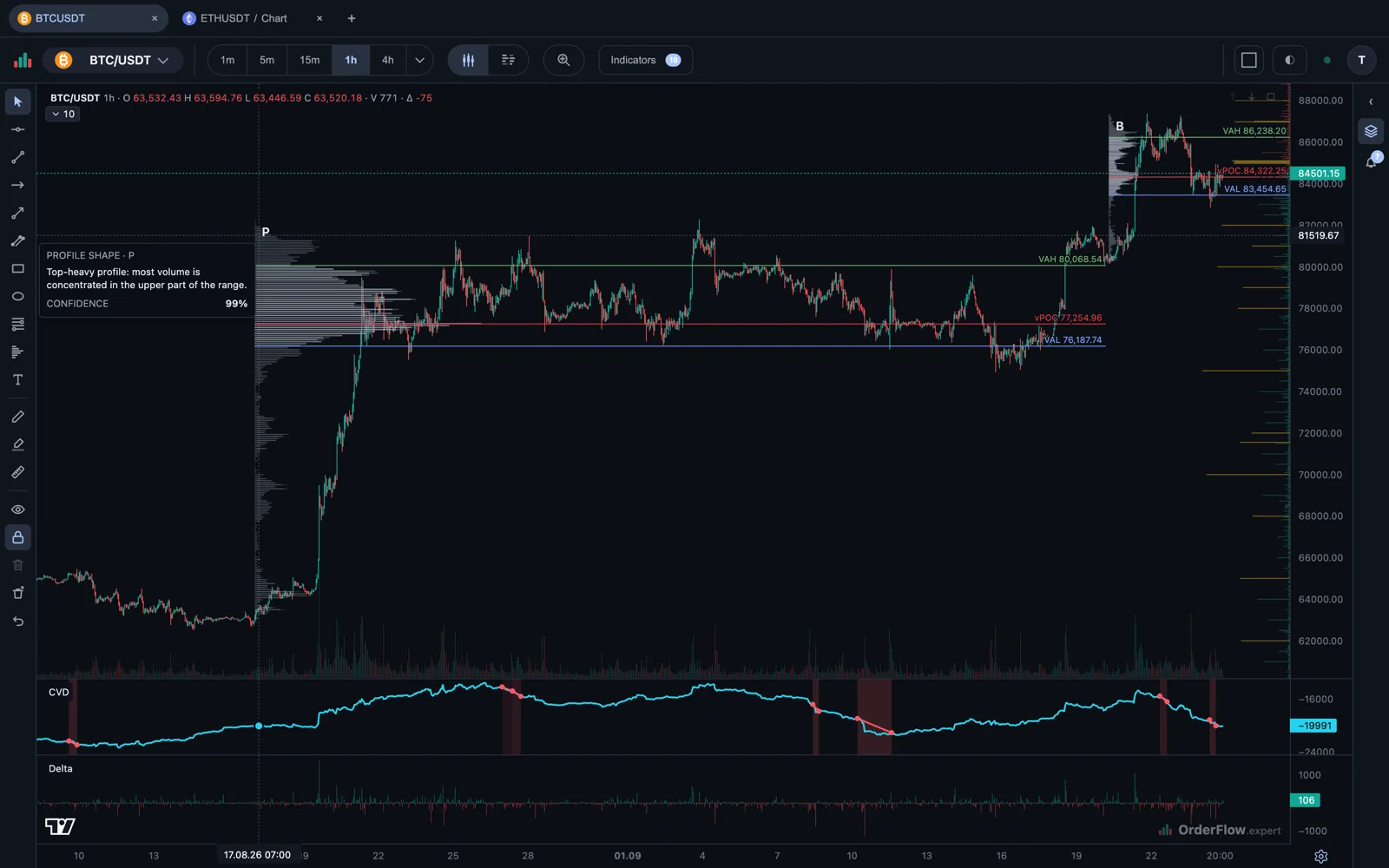Toggle dark/light theme contrast button
This screenshot has height=868, width=1389.
click(1289, 60)
